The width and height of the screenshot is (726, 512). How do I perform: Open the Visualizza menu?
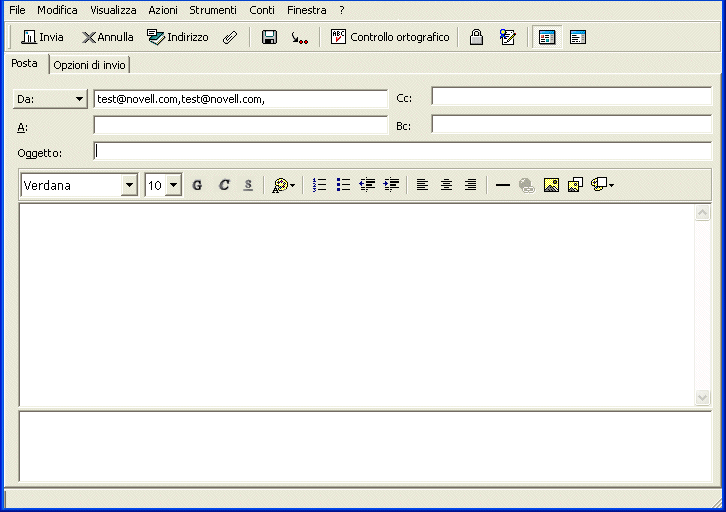pyautogui.click(x=113, y=10)
